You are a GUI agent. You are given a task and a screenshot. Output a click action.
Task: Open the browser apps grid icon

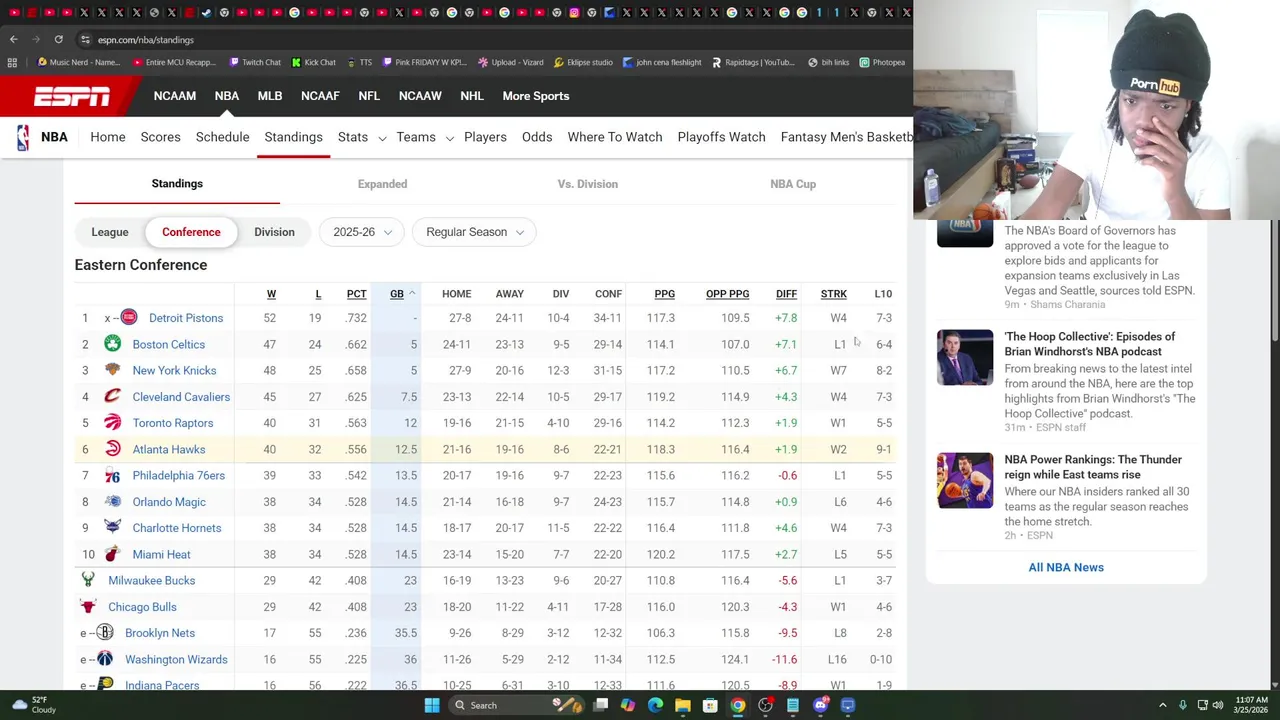click(12, 62)
